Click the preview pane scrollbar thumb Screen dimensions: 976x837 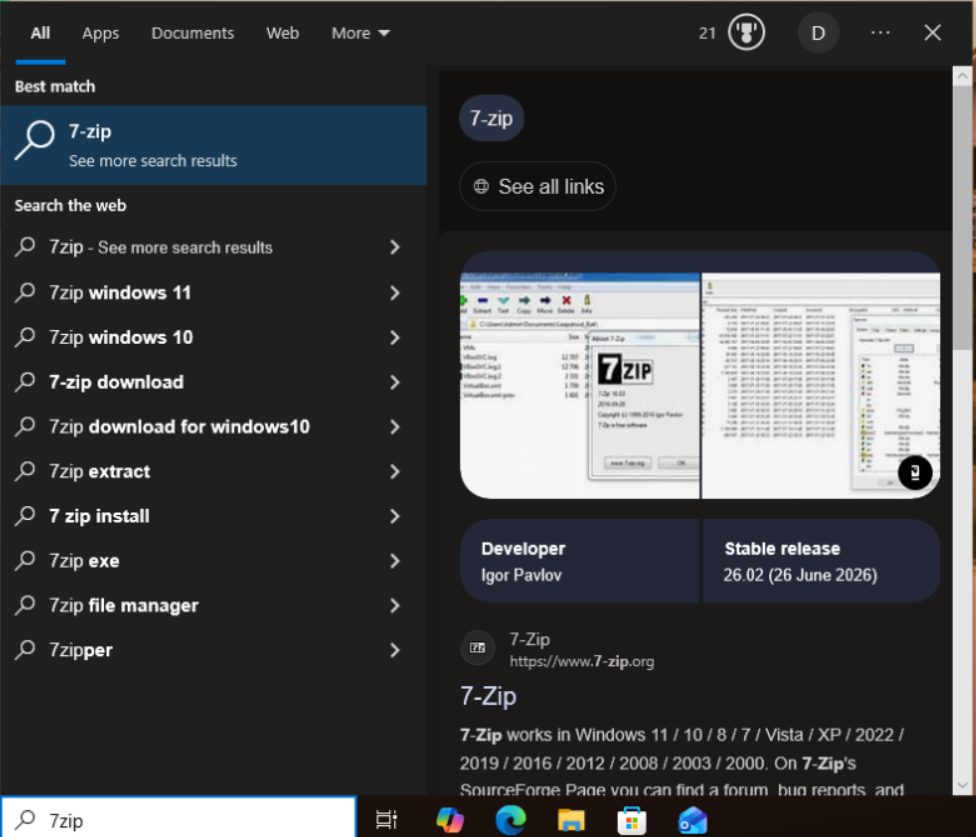tap(962, 218)
